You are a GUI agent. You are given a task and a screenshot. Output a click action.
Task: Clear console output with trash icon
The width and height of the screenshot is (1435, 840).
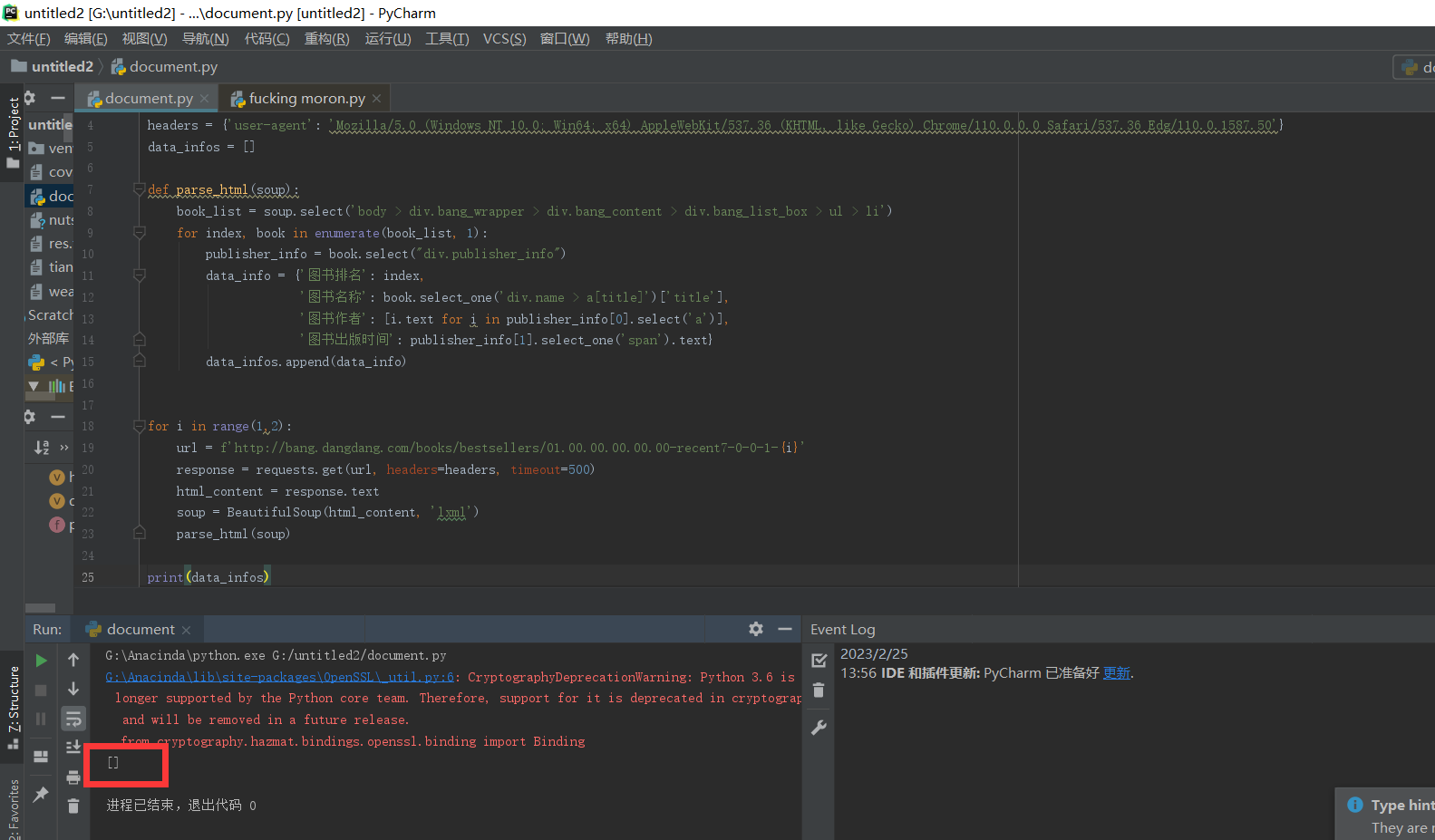pyautogui.click(x=73, y=806)
